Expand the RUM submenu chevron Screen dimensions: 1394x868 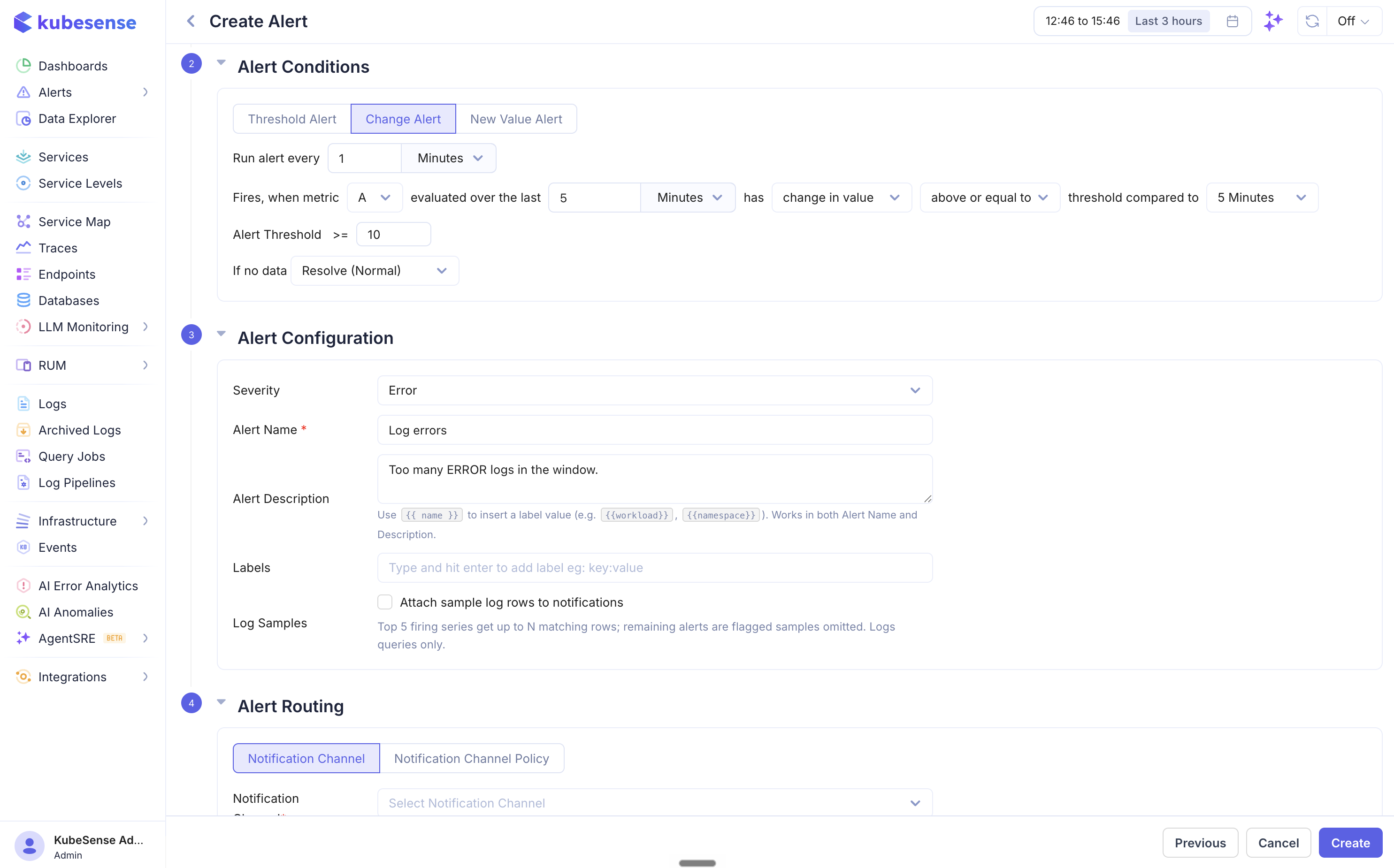coord(145,365)
